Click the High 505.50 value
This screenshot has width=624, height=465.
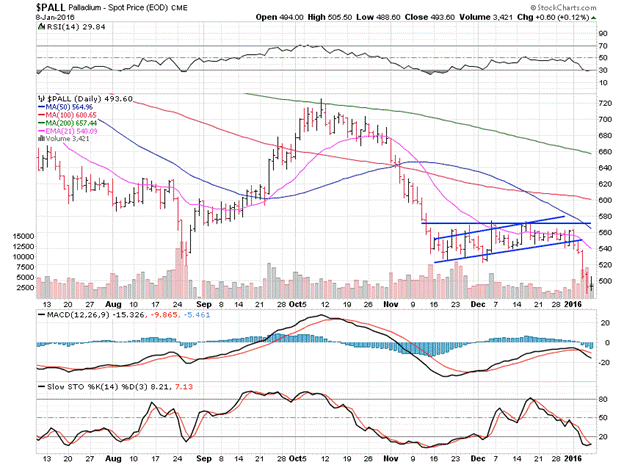pos(330,18)
